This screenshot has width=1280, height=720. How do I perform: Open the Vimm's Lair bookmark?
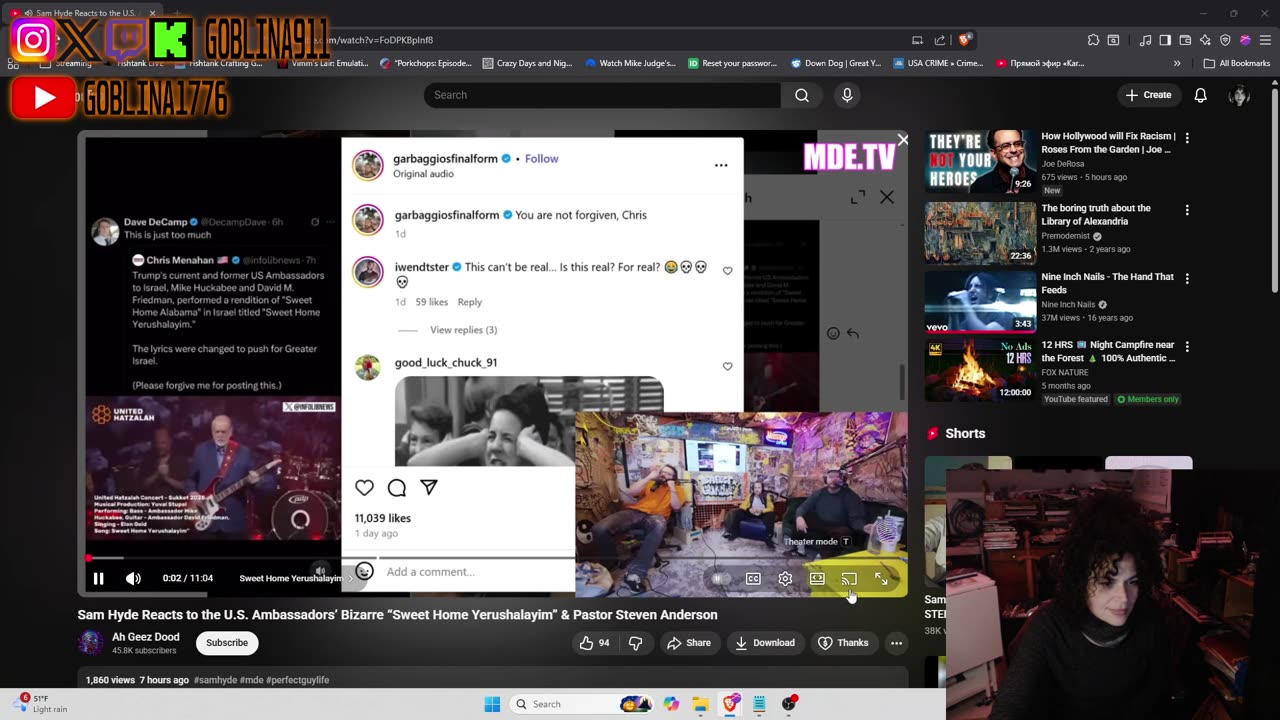point(322,63)
